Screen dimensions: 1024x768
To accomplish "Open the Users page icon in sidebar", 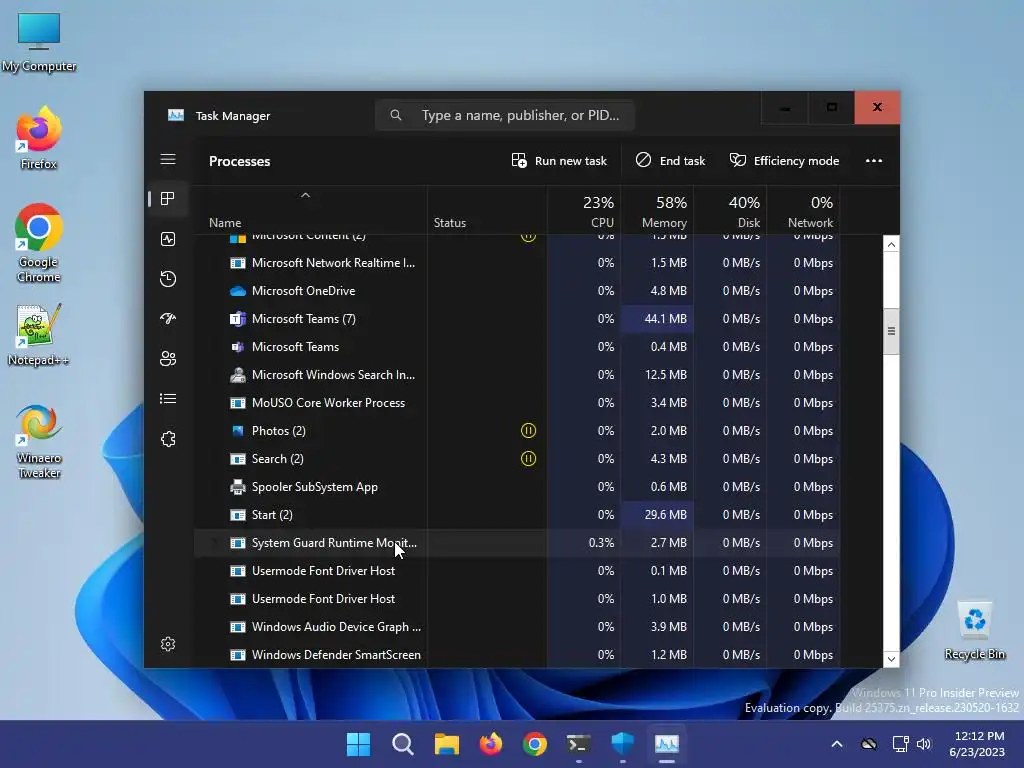I will coord(168,359).
